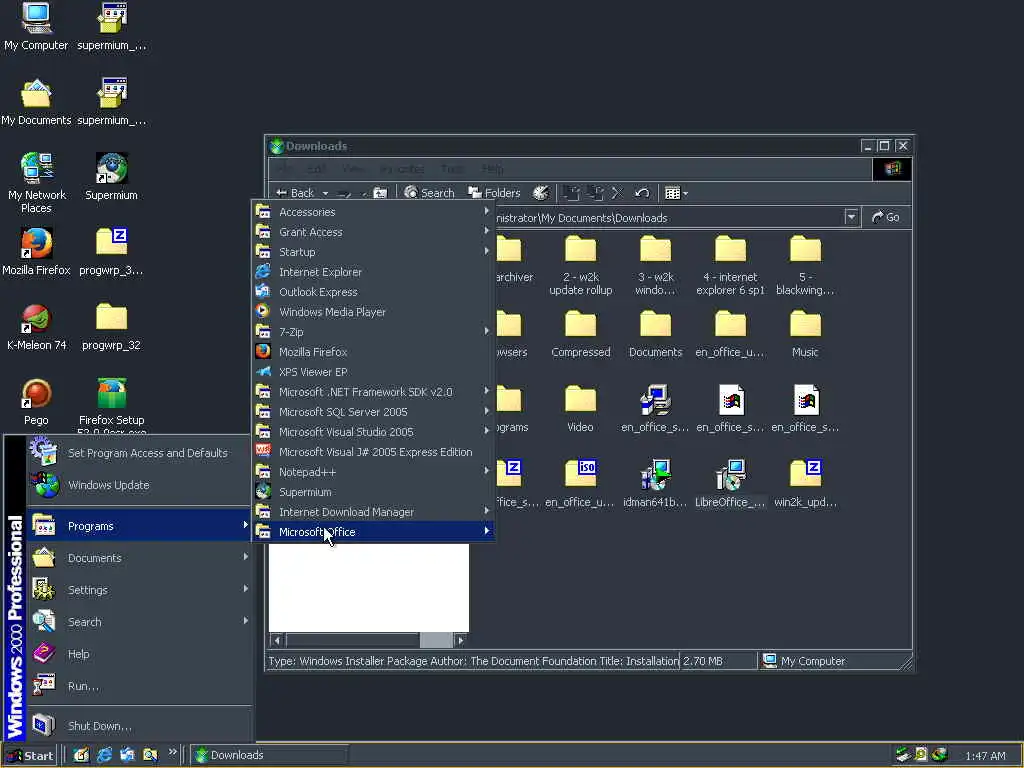Expand 7-Zip submenu

373,332
